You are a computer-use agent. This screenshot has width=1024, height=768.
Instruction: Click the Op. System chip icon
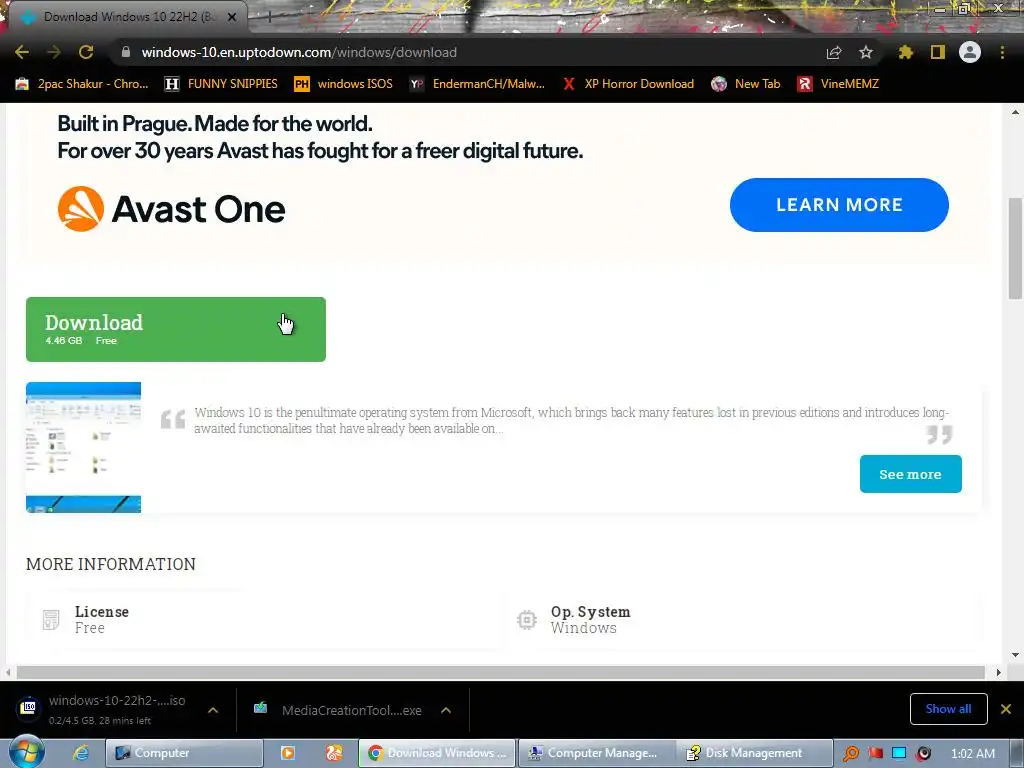pyautogui.click(x=526, y=619)
